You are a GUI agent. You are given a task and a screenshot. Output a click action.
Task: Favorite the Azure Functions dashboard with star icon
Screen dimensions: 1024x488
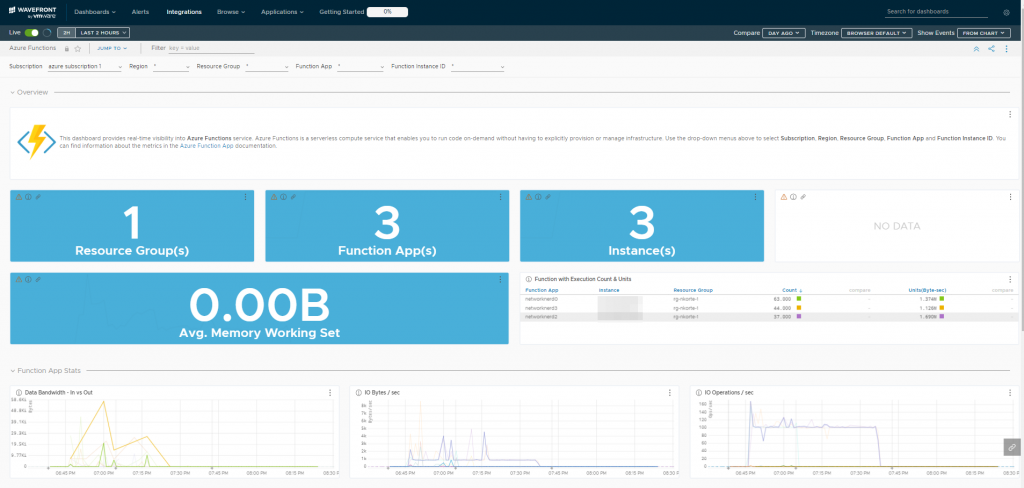[78, 48]
